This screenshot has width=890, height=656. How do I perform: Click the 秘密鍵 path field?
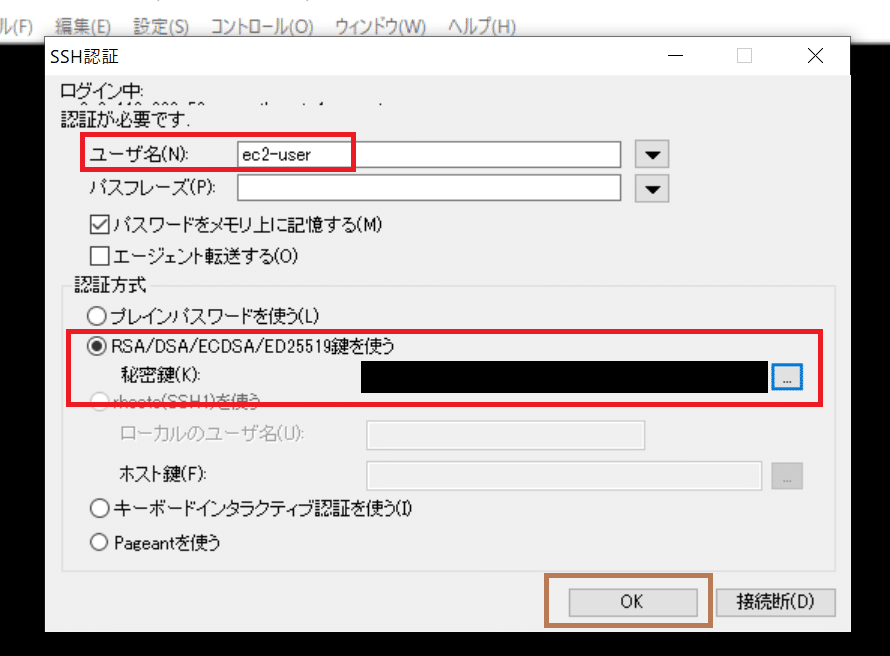coord(564,376)
